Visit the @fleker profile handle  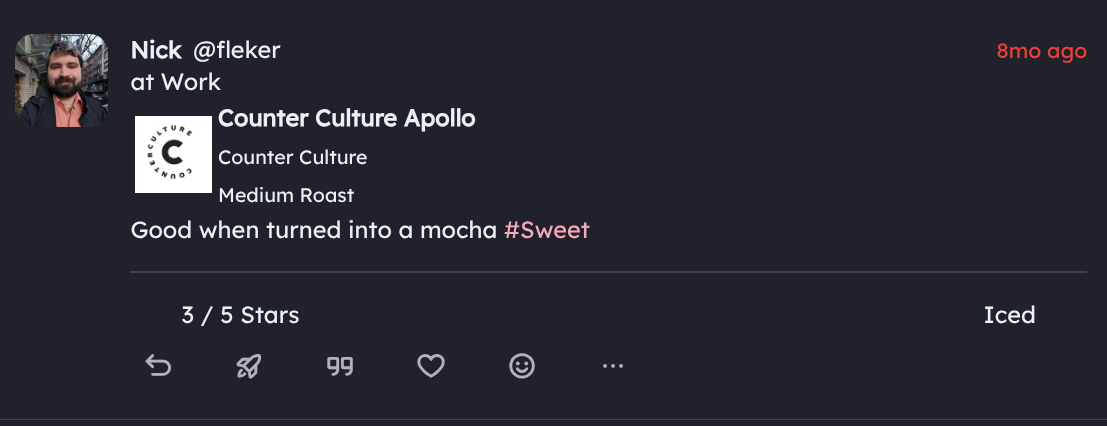coord(236,50)
